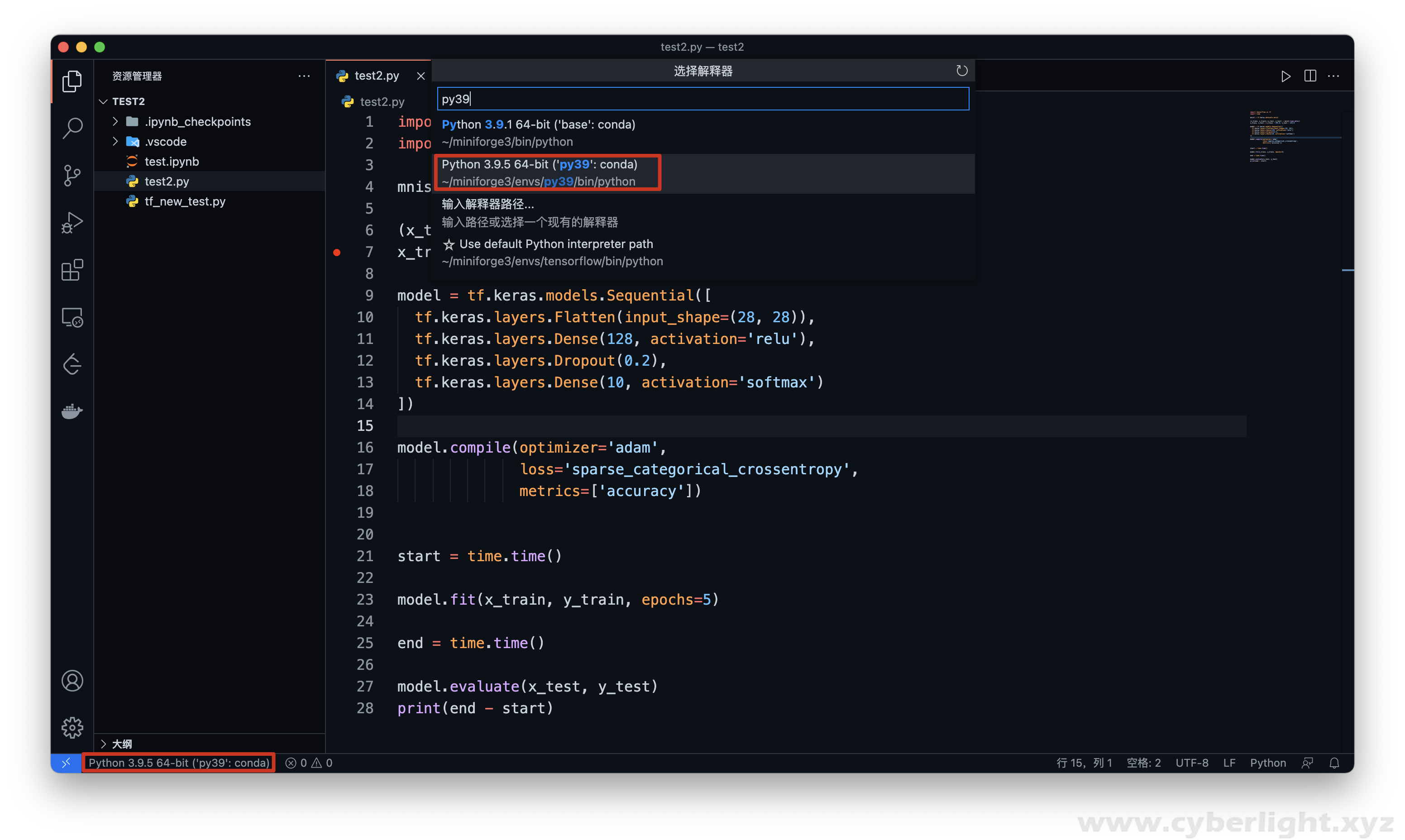
Task: Click the interpreter search input field
Action: 703,99
